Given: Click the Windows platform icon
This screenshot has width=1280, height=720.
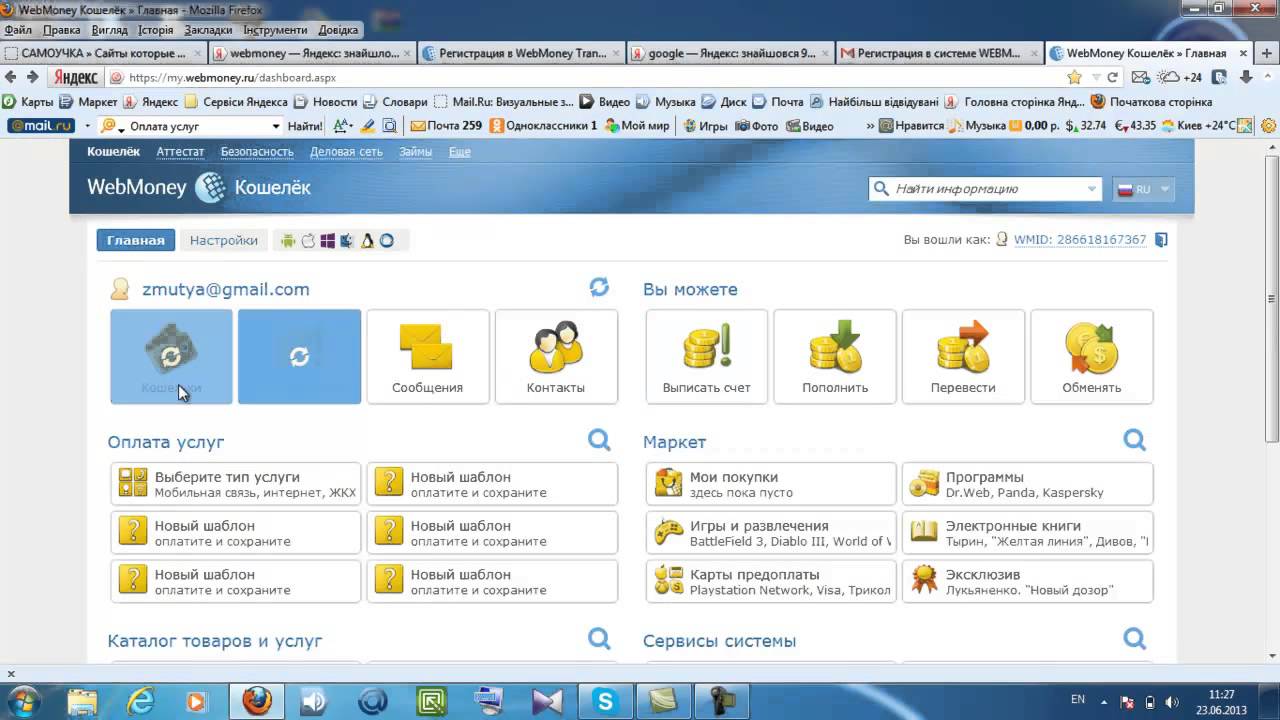Looking at the screenshot, I should [x=327, y=240].
